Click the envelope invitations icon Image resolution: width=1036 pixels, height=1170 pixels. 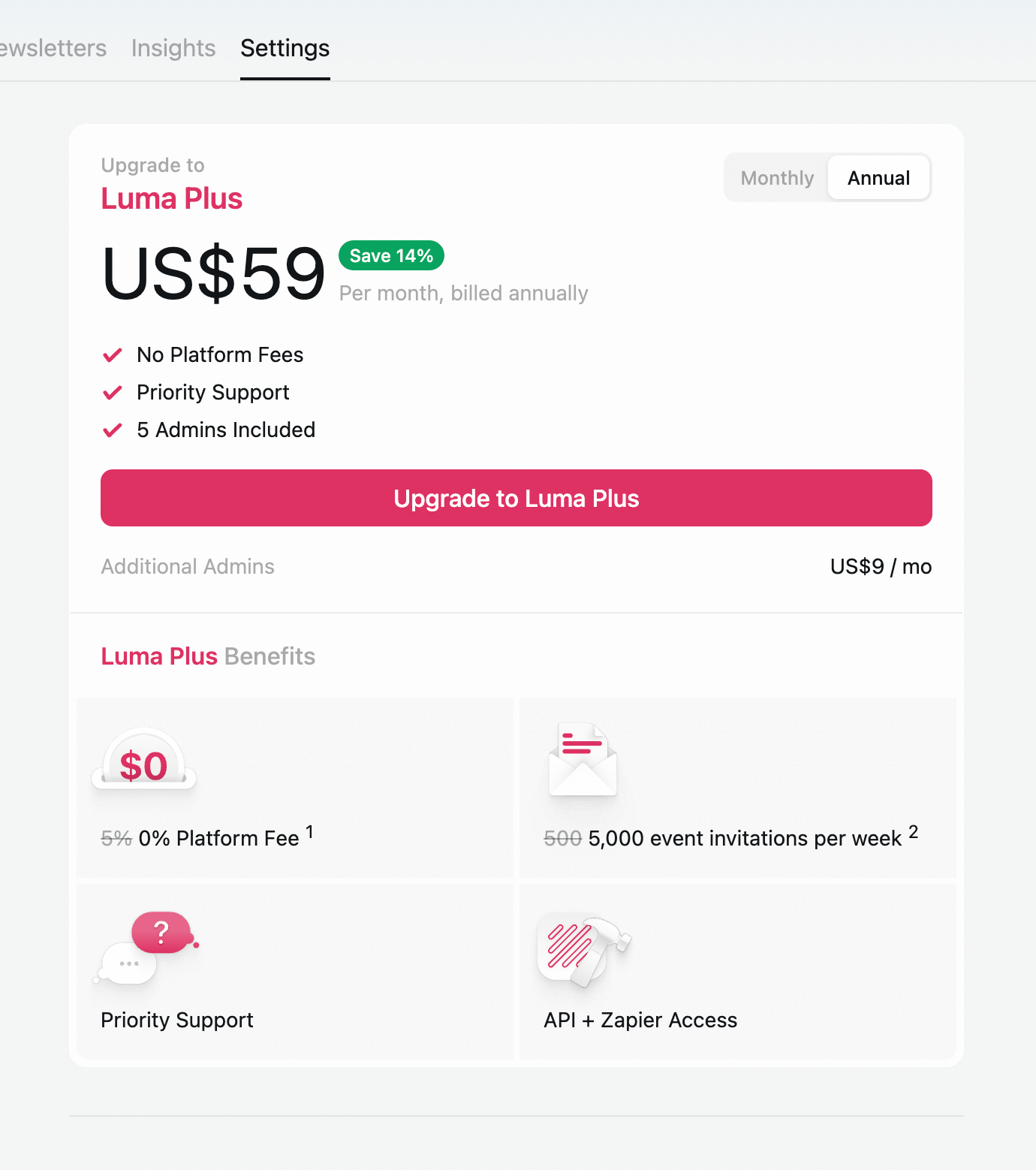tap(583, 760)
